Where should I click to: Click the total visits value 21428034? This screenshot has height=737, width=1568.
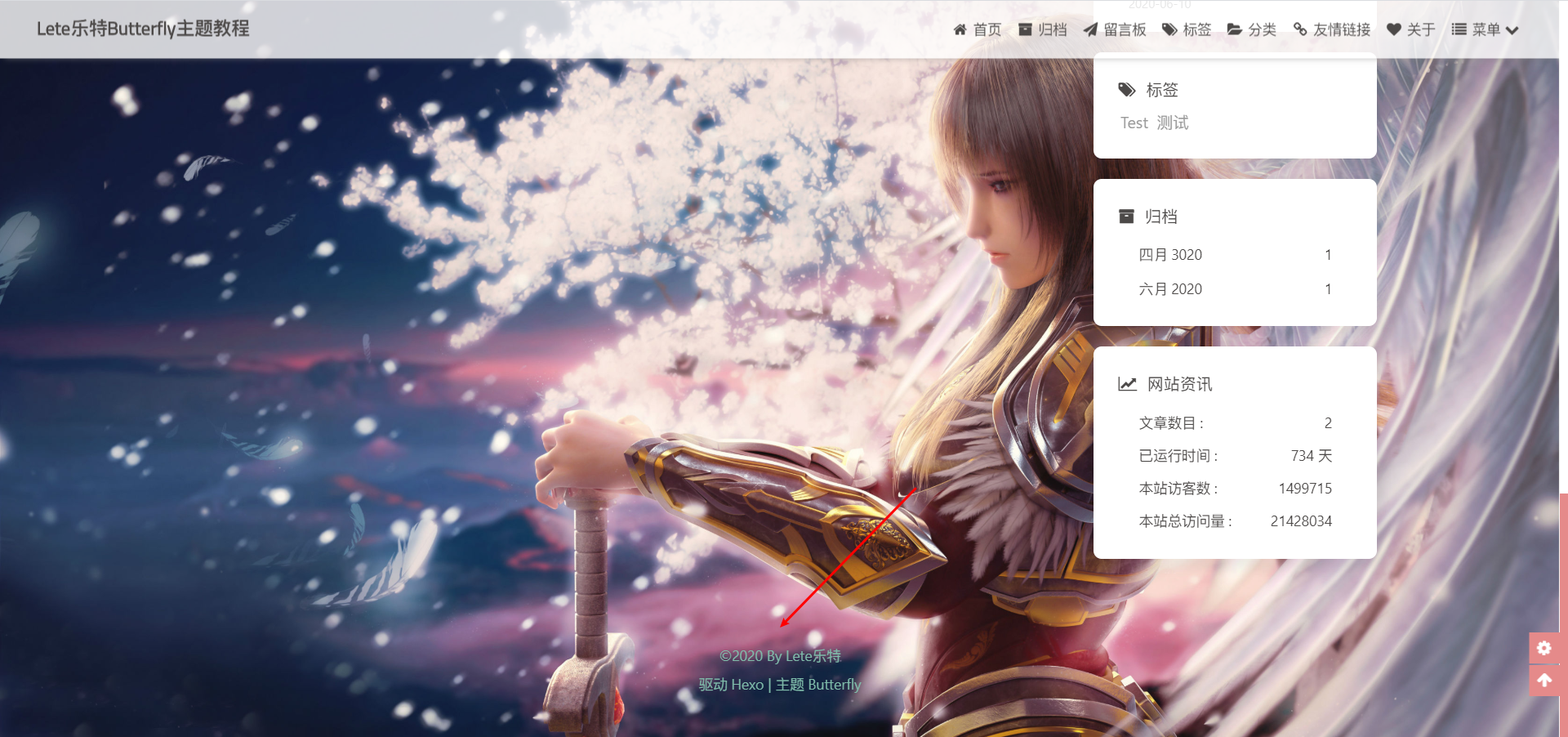pyautogui.click(x=1301, y=521)
